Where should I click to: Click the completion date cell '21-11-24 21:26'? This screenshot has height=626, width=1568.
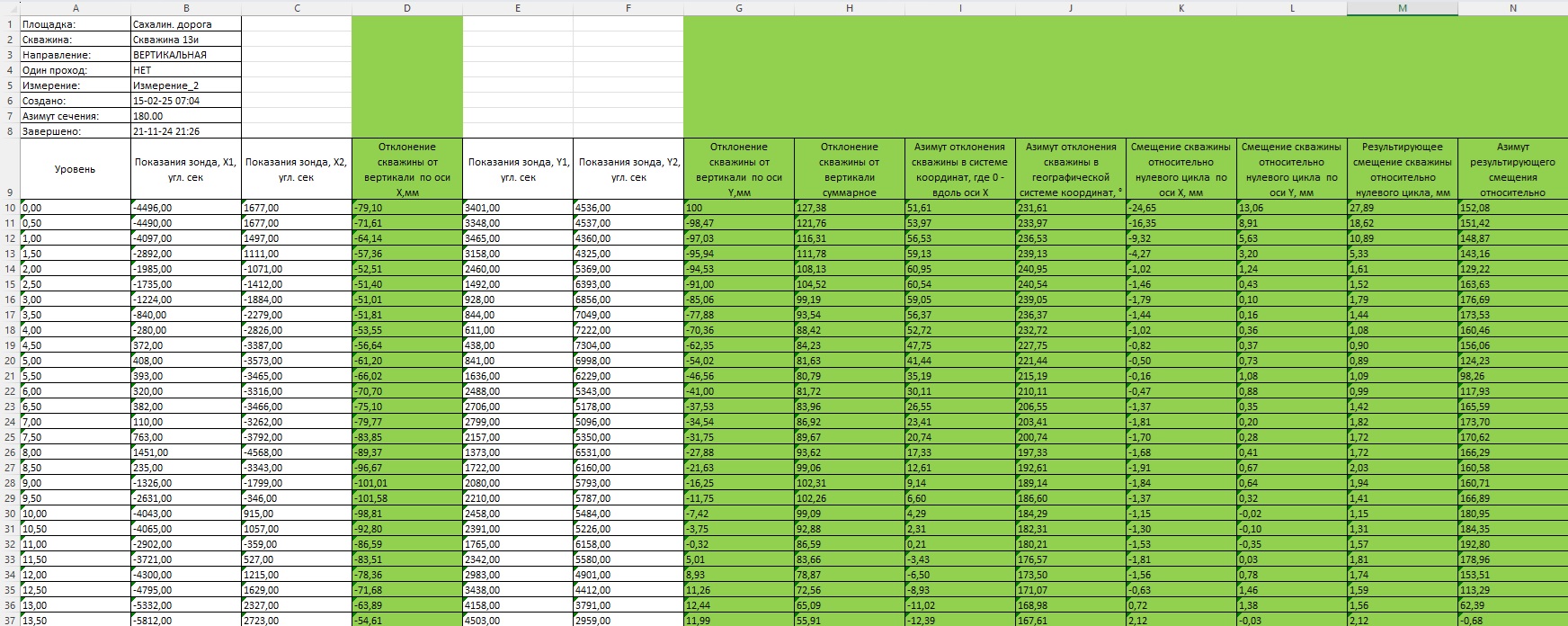(186, 131)
